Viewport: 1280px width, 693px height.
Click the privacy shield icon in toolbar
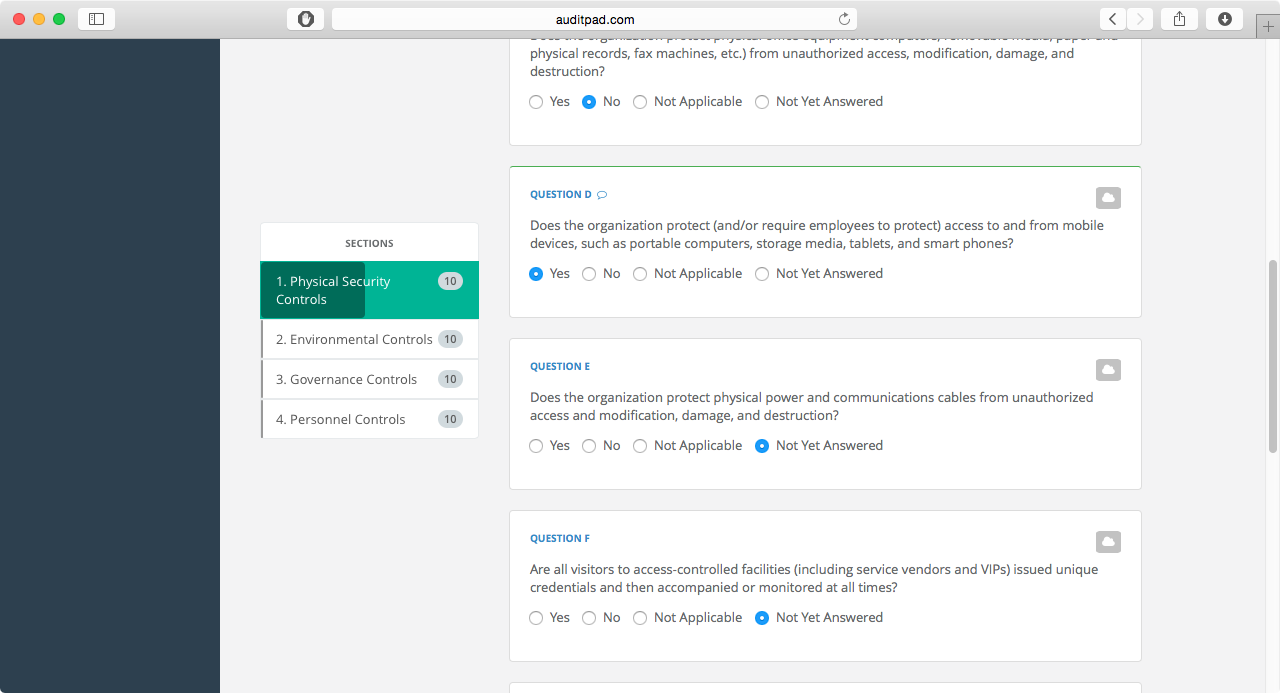point(305,19)
